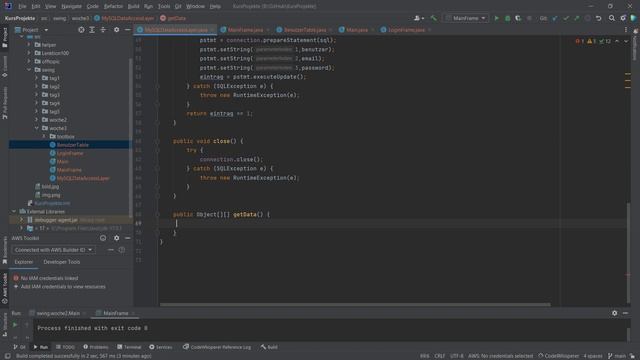Image resolution: width=640 pixels, height=360 pixels.
Task: Open the Refactor menu
Action: point(113,7)
